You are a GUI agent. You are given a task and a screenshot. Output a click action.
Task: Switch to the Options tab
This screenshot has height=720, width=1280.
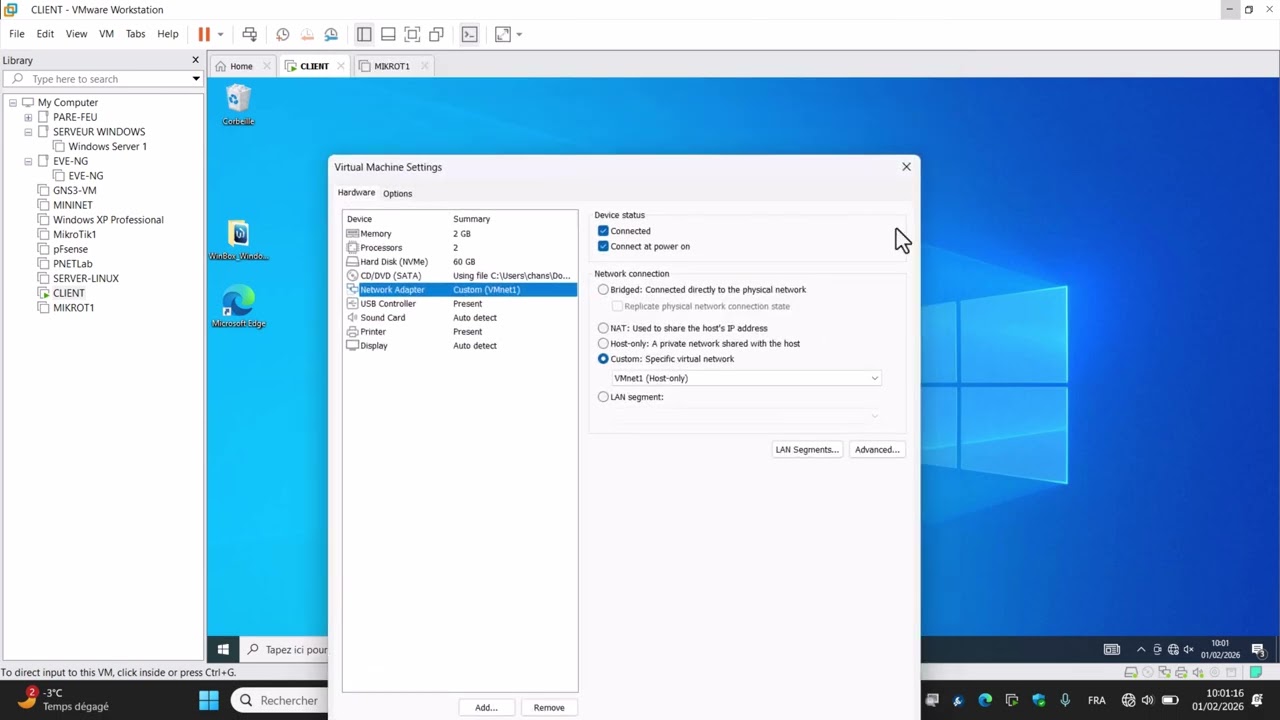[x=397, y=193]
